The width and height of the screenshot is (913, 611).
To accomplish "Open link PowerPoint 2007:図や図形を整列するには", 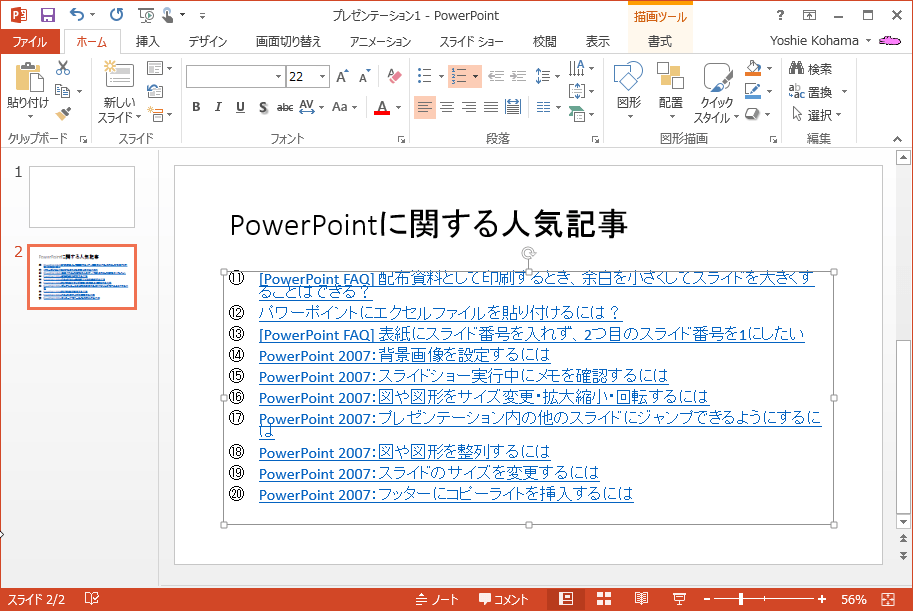I will (x=404, y=452).
